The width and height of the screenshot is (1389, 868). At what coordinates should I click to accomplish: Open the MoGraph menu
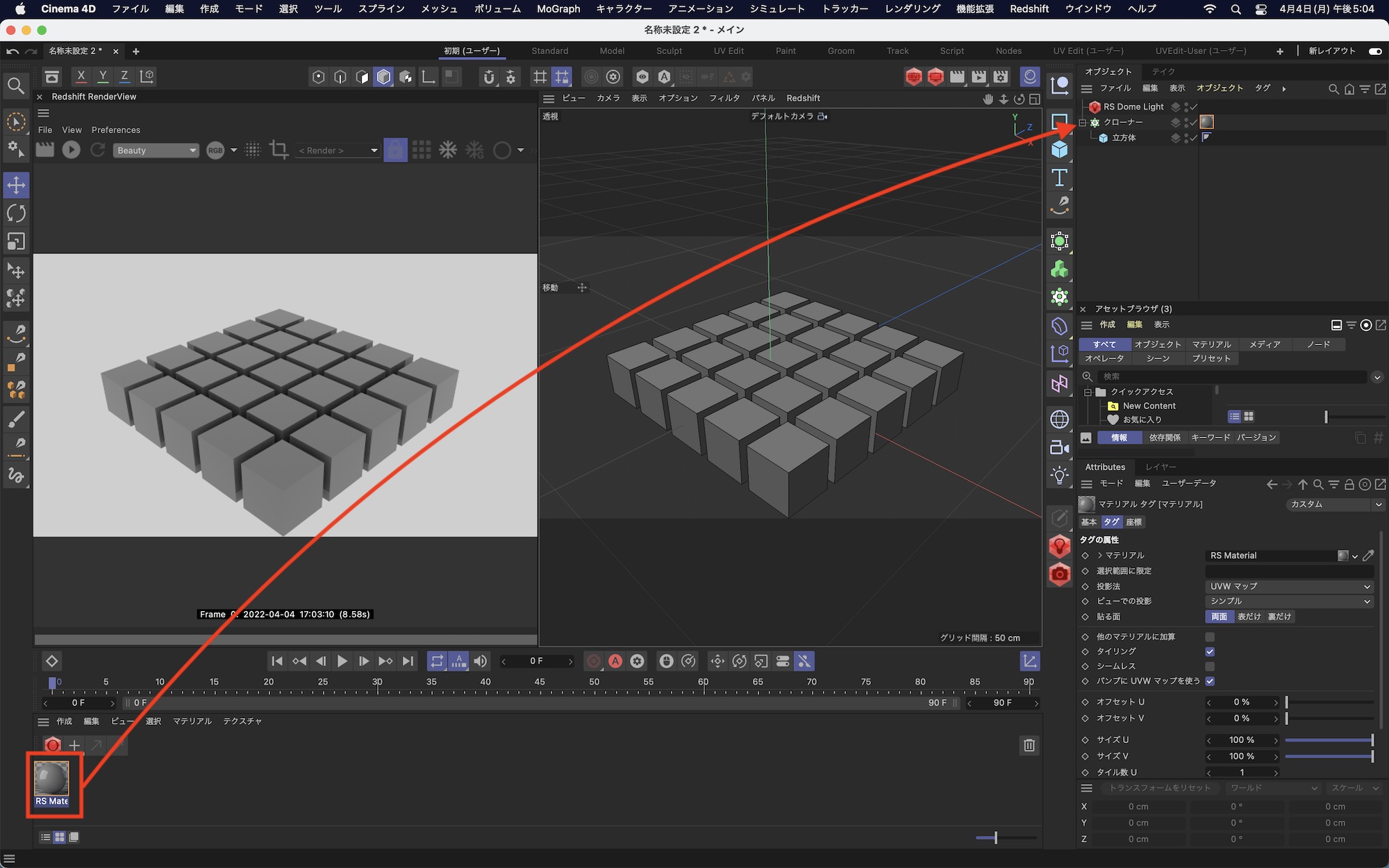click(557, 9)
